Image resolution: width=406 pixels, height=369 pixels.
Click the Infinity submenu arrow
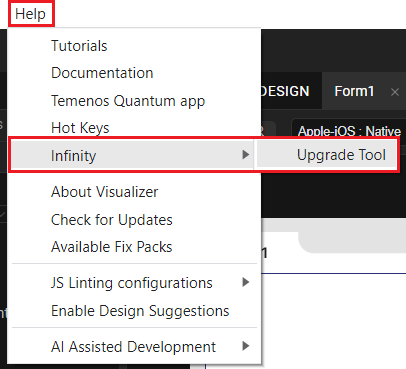[246, 155]
